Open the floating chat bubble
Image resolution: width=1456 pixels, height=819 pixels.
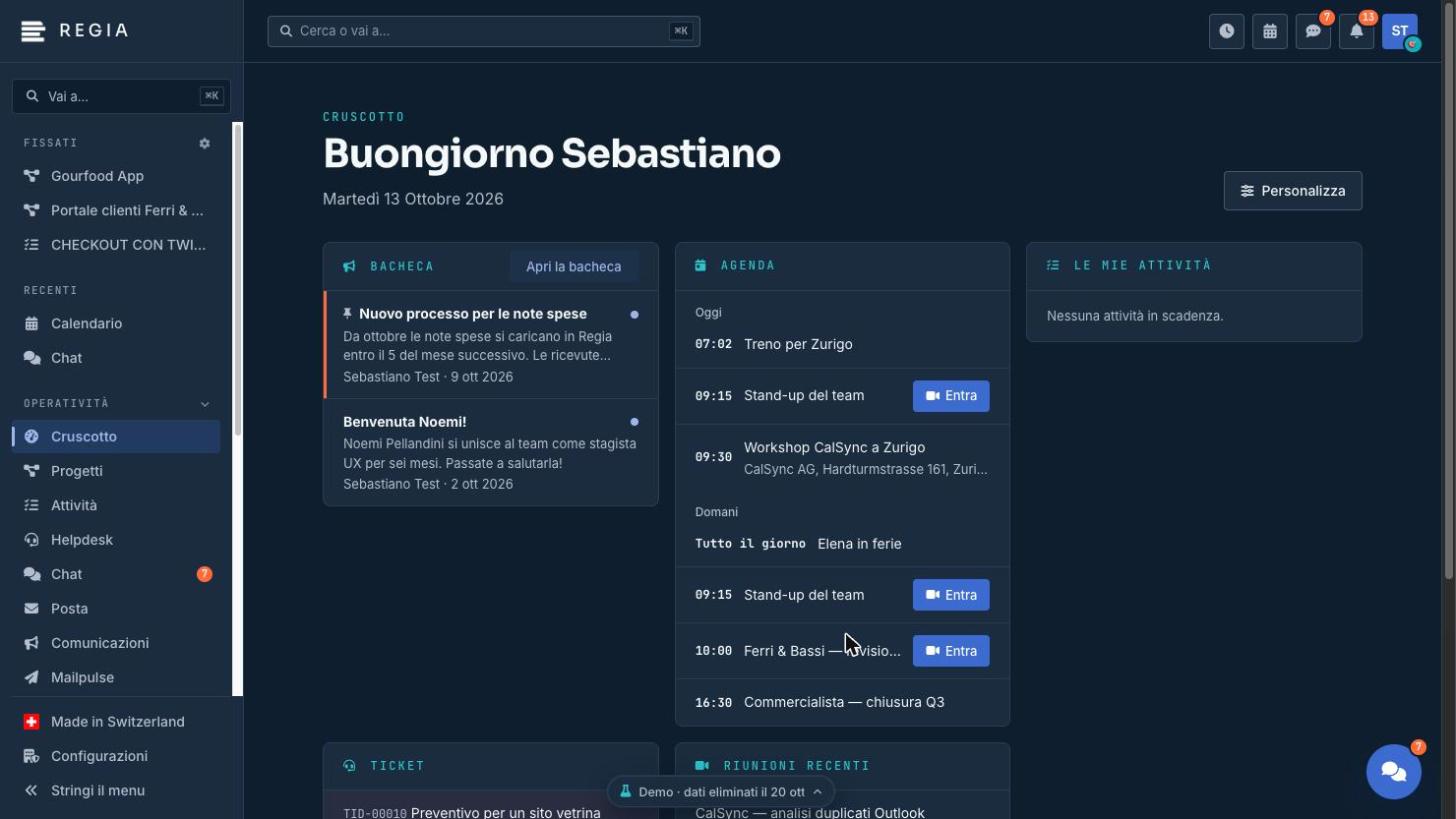tap(1394, 771)
